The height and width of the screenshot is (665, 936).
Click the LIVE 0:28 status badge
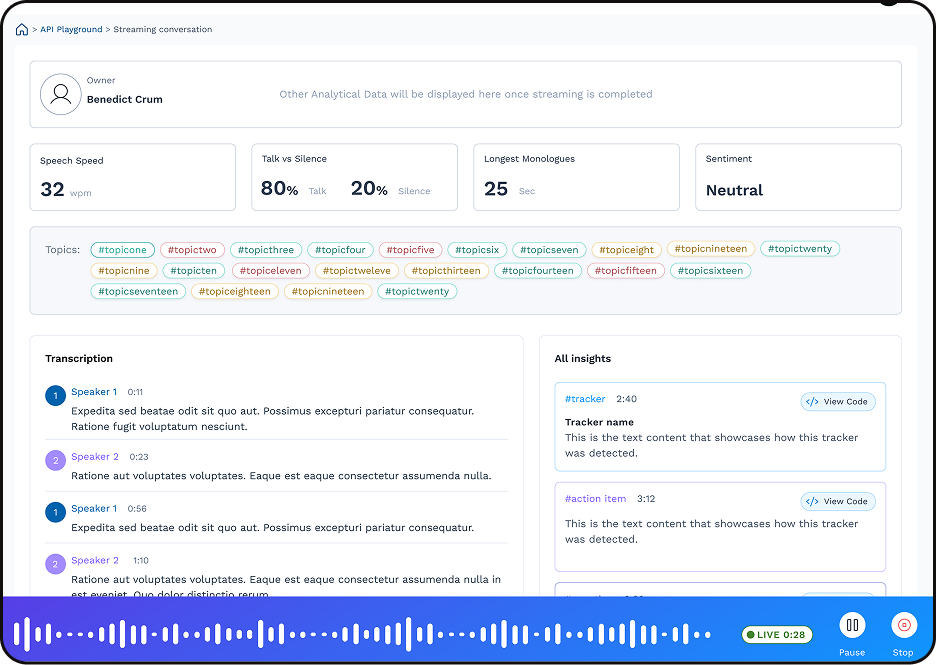point(777,635)
